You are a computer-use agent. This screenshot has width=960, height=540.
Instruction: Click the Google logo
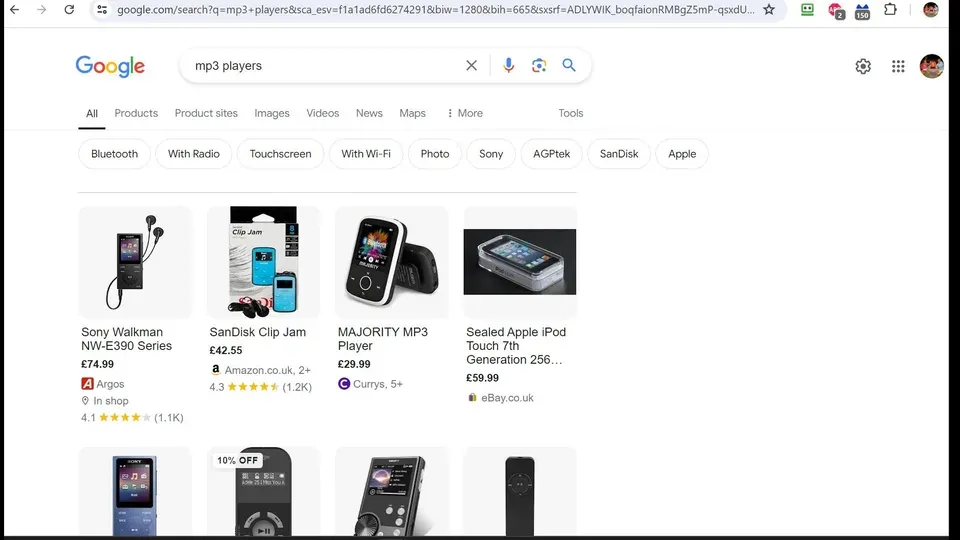click(x=110, y=66)
